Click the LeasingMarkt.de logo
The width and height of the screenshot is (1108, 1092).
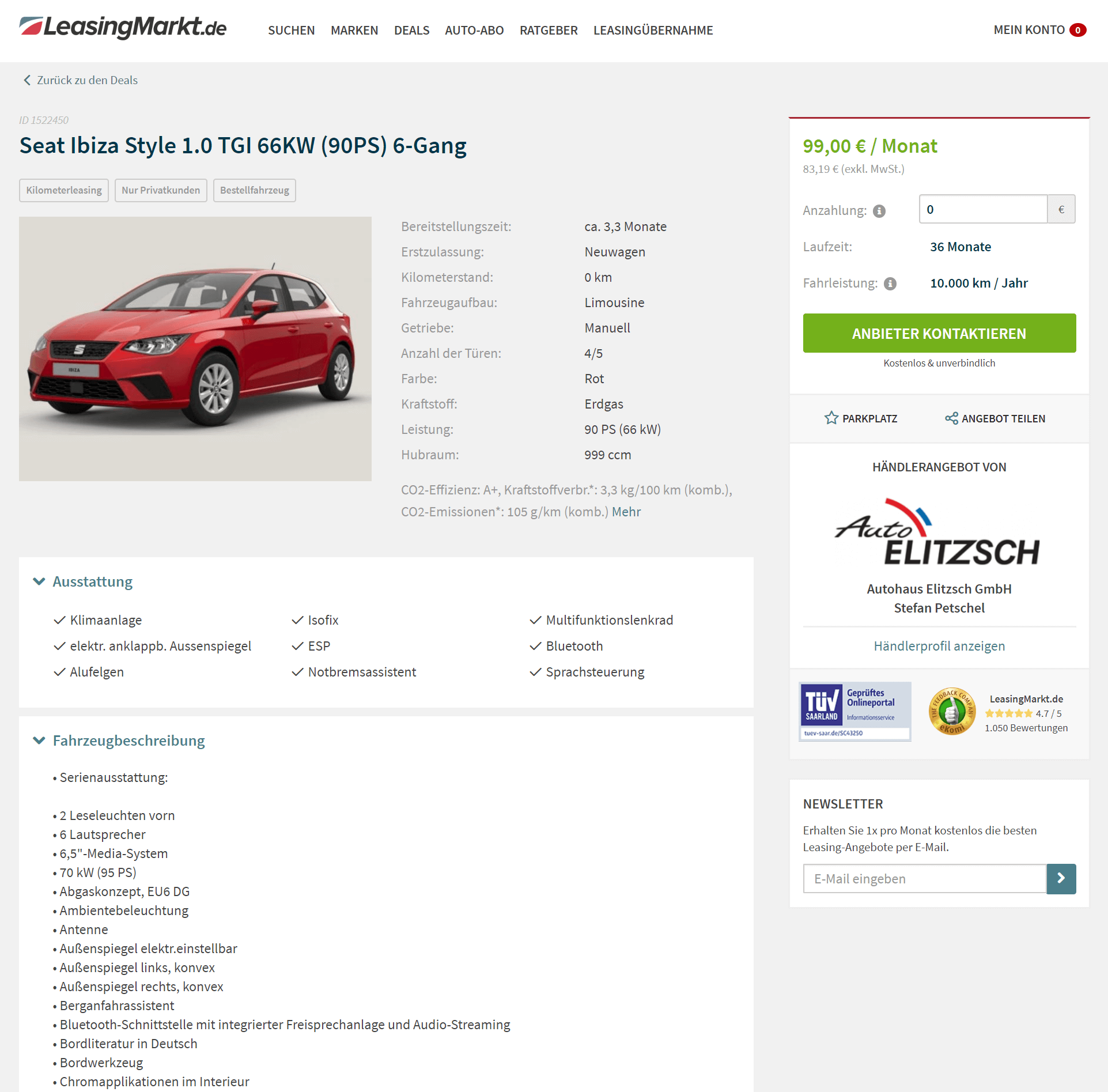click(x=123, y=28)
